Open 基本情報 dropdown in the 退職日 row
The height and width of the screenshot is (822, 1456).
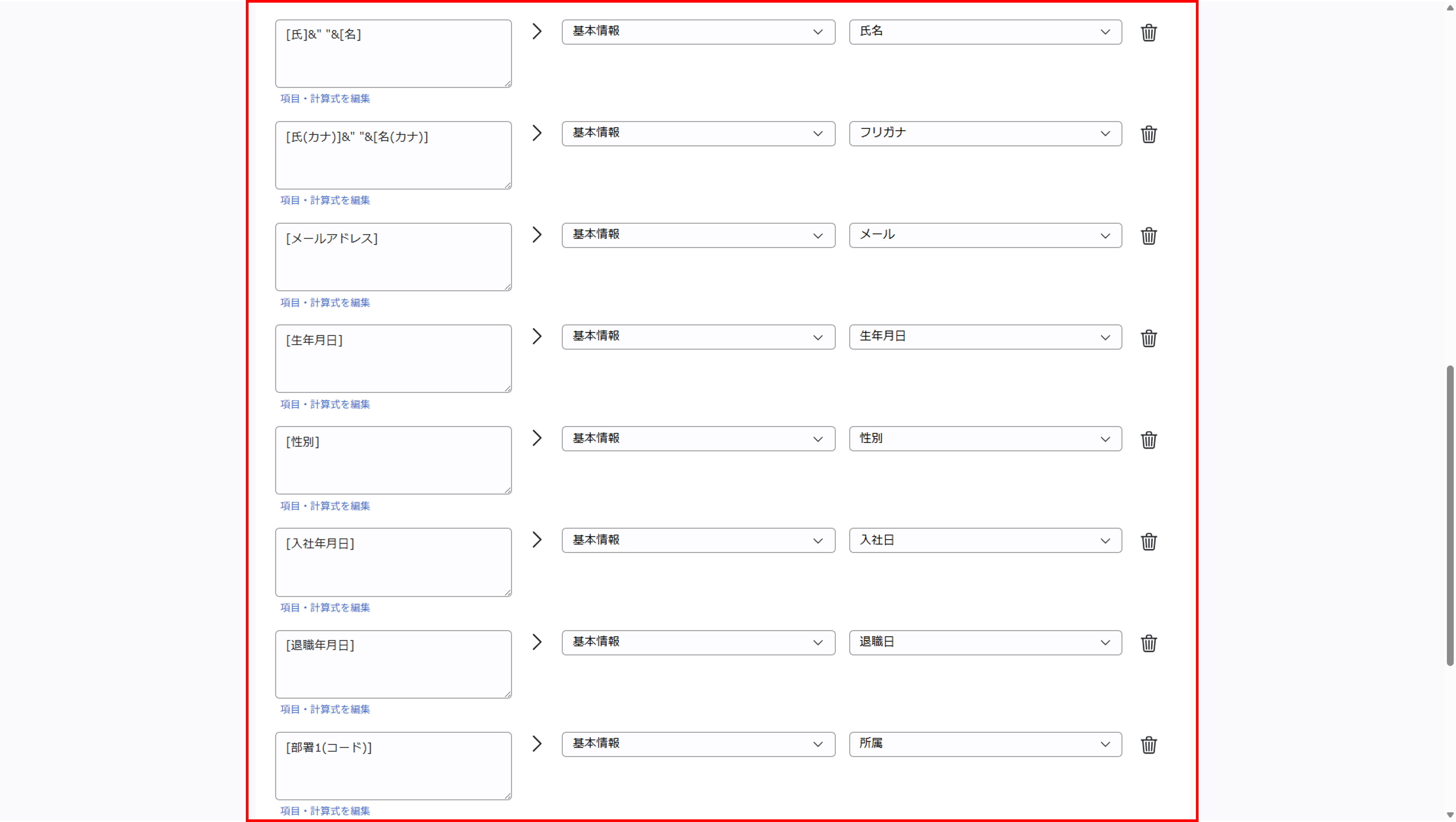pos(698,643)
